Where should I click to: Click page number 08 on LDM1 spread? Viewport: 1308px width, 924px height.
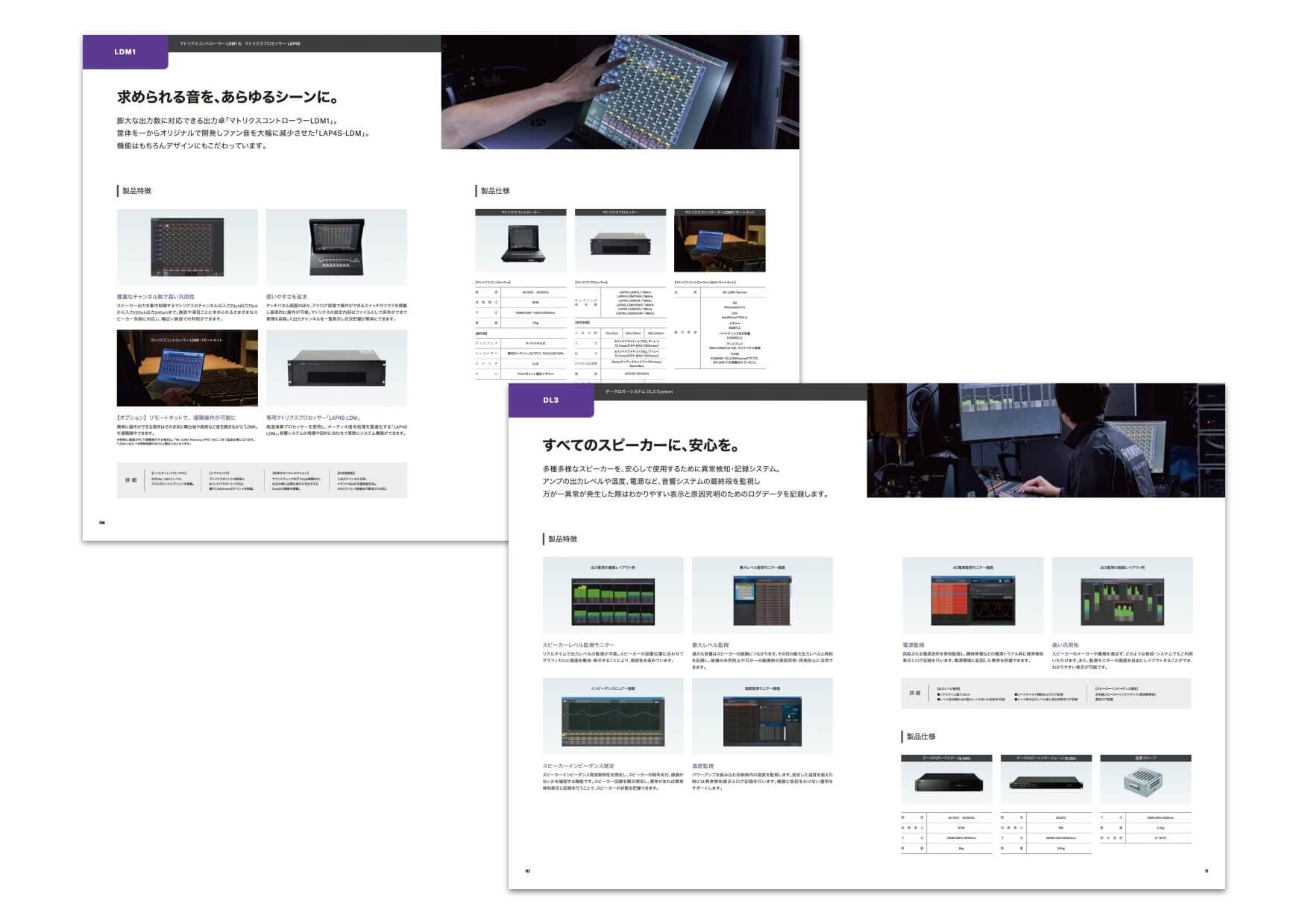(x=102, y=523)
